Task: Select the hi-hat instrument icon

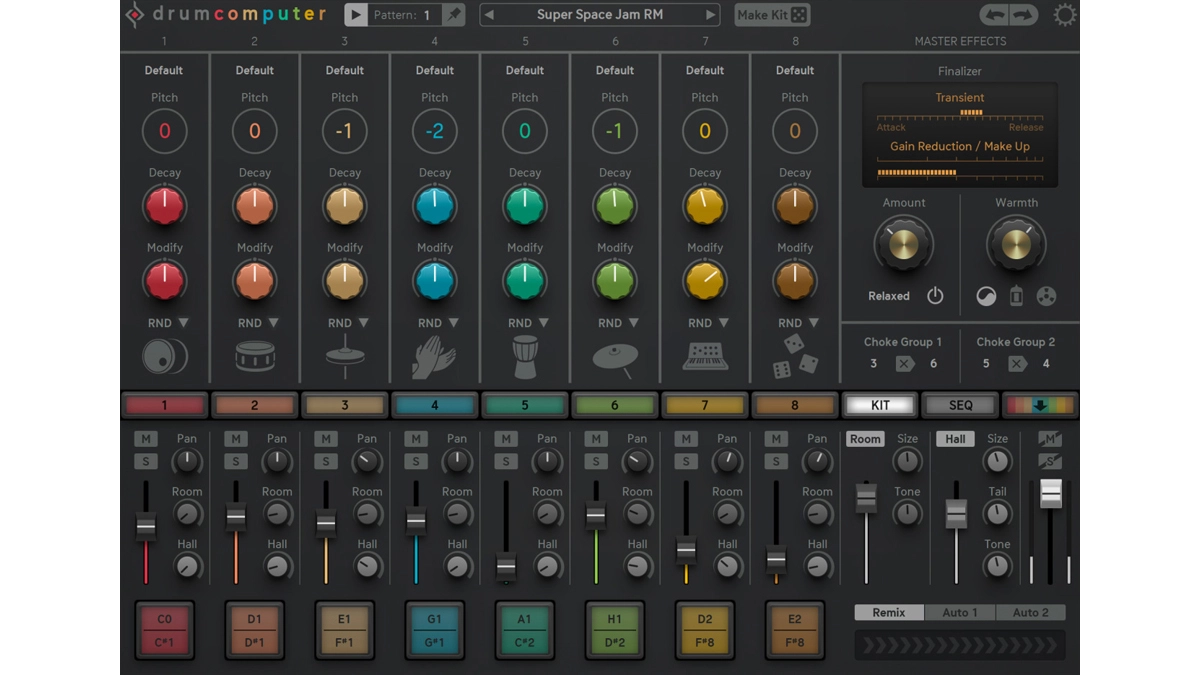Action: coord(345,356)
